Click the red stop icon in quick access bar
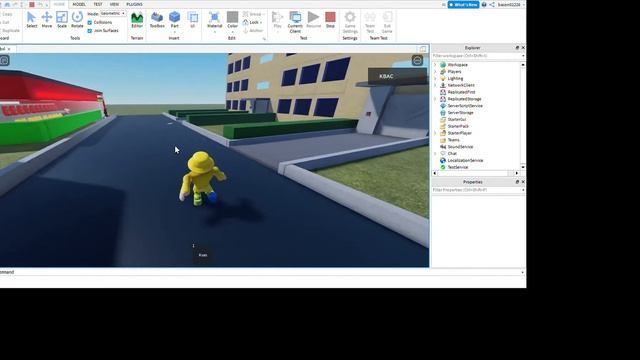The height and width of the screenshot is (360, 640). click(32, 4)
